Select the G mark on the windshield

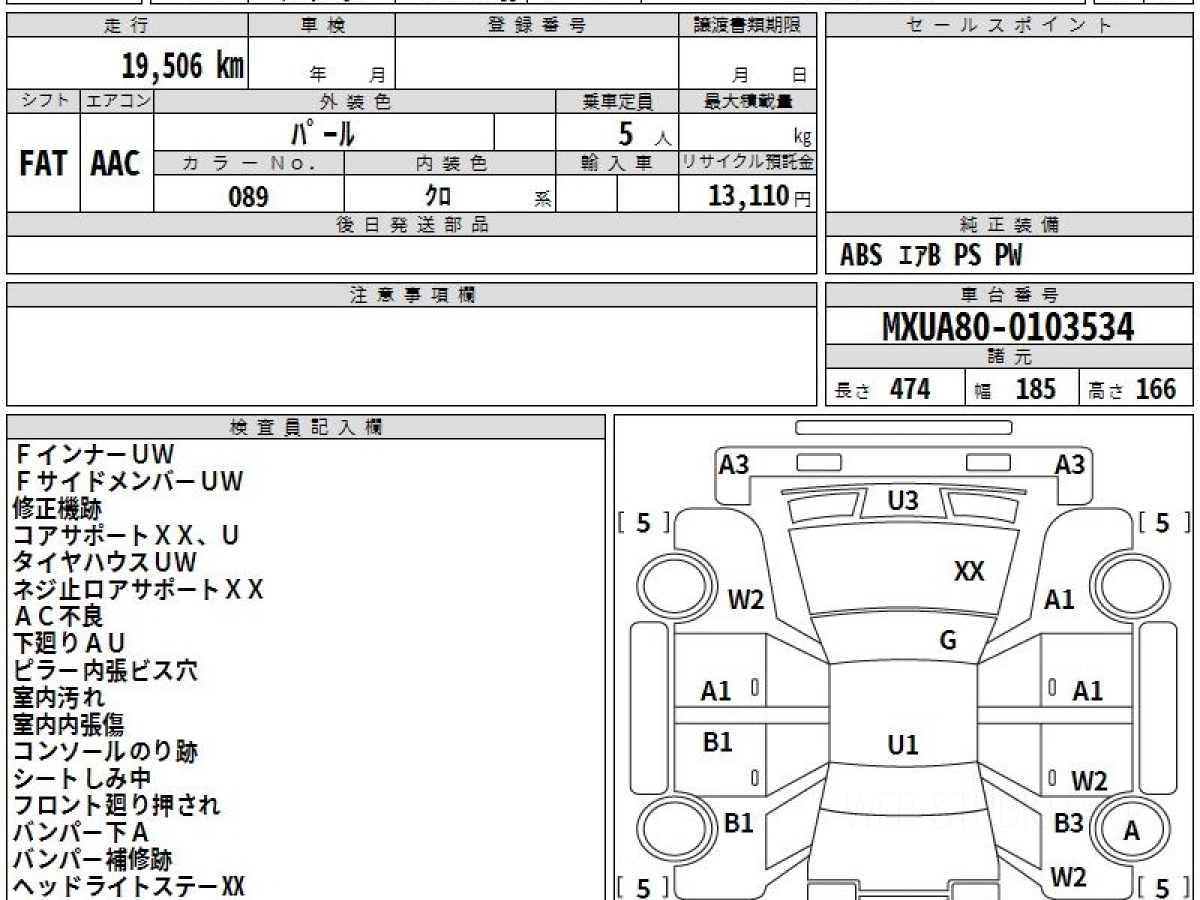point(948,641)
